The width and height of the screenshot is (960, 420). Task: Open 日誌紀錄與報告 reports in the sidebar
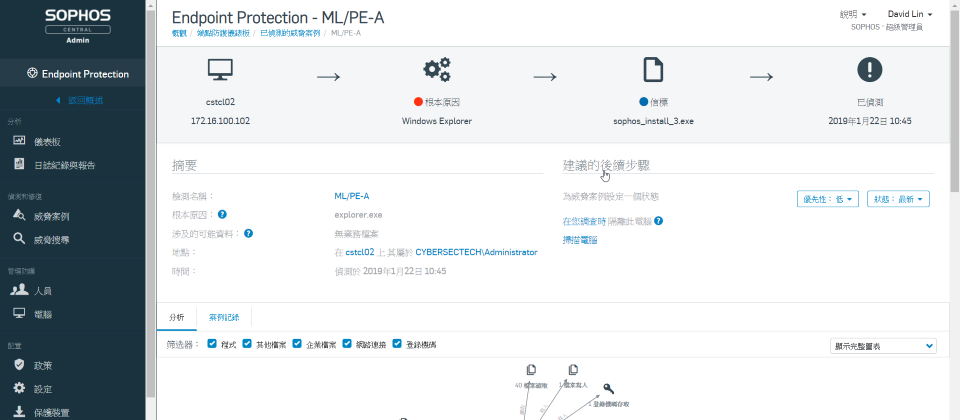(x=65, y=164)
